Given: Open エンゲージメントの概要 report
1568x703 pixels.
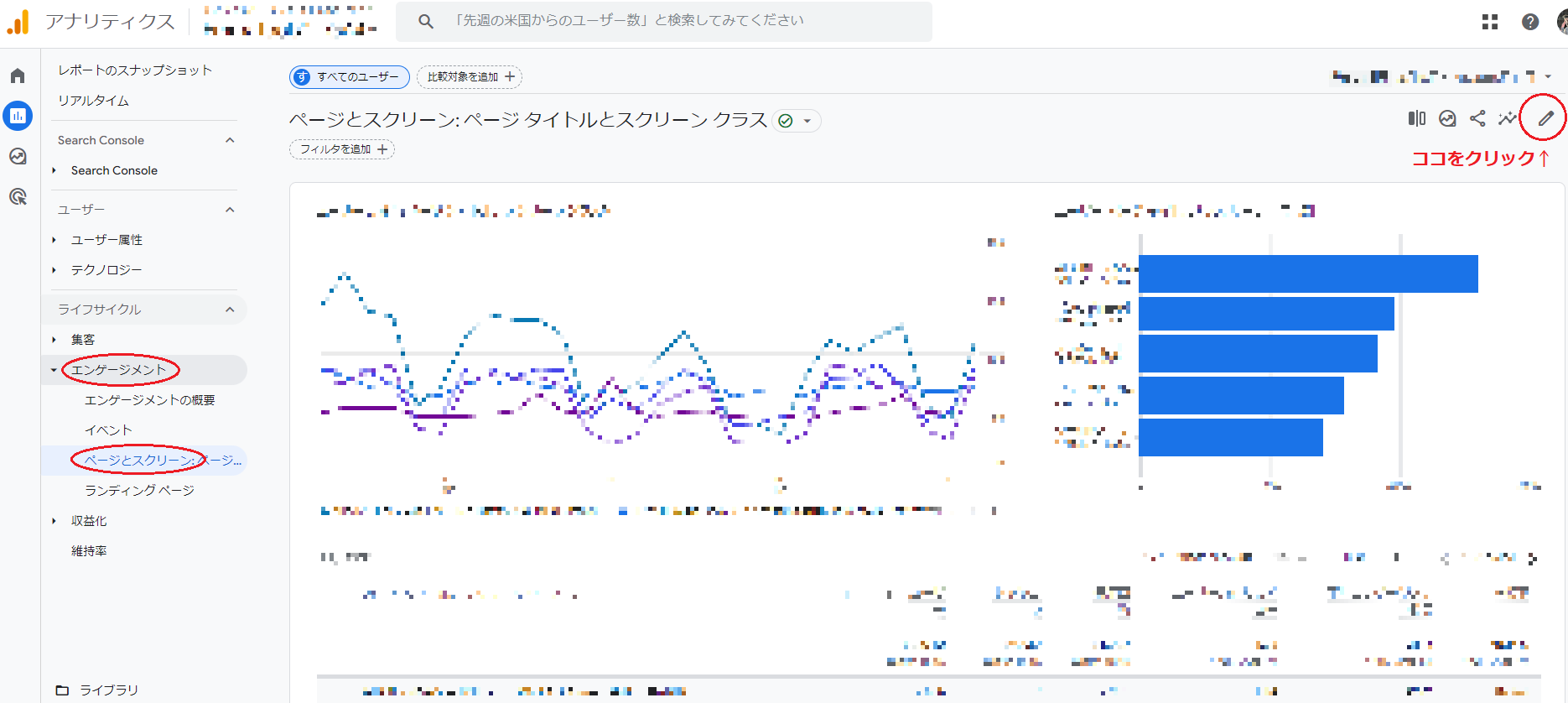Looking at the screenshot, I should click(x=150, y=400).
